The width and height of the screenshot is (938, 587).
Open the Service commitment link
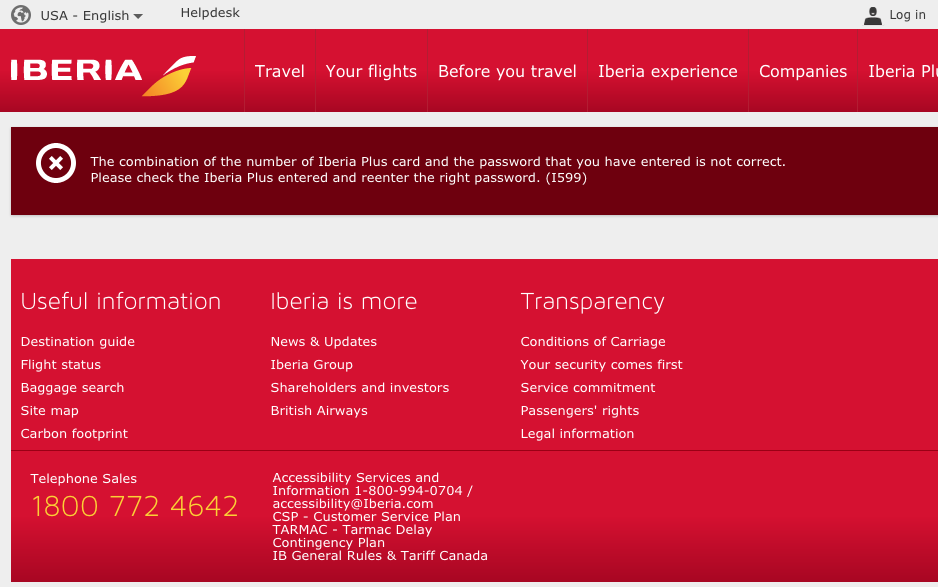[587, 388]
